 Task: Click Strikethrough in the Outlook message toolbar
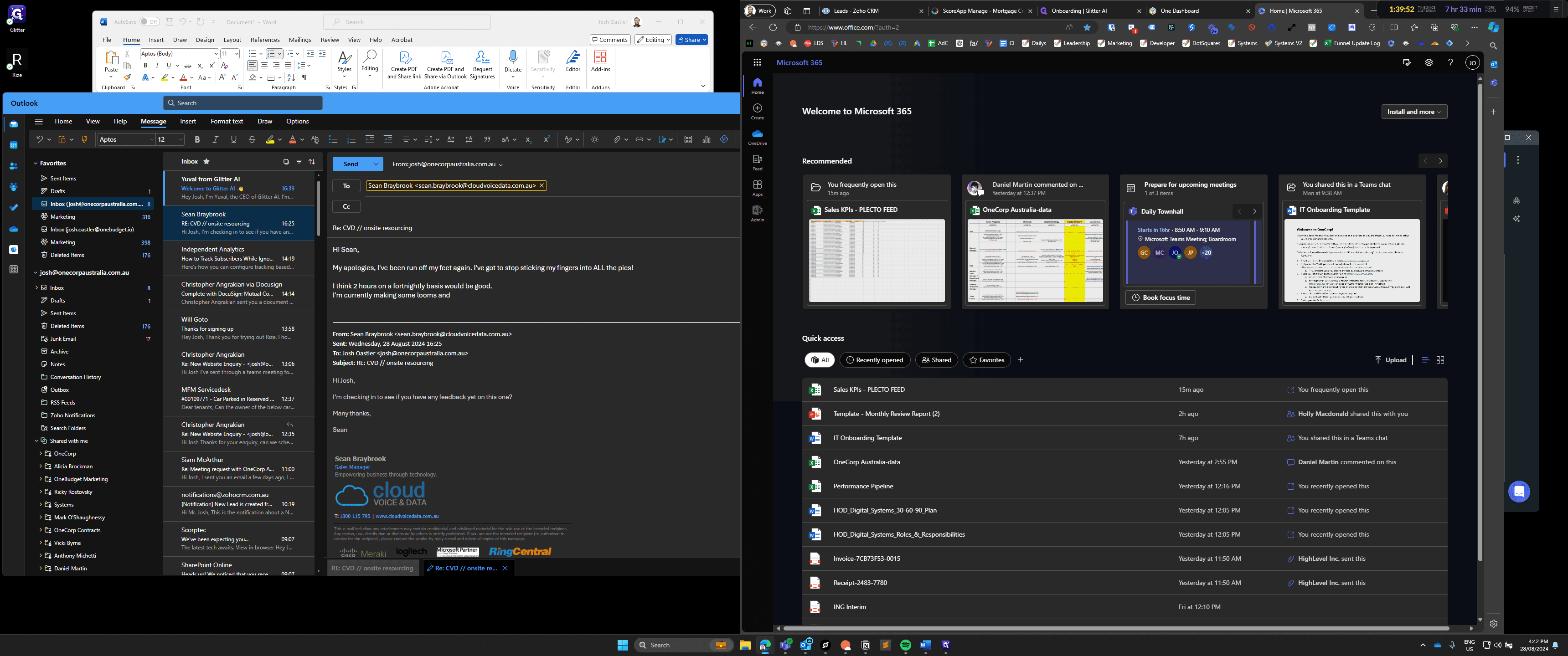coord(252,140)
